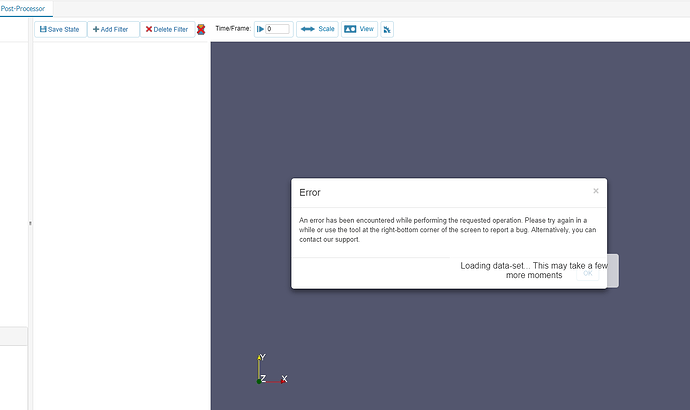Click OK in the Error dialog

[x=588, y=273]
